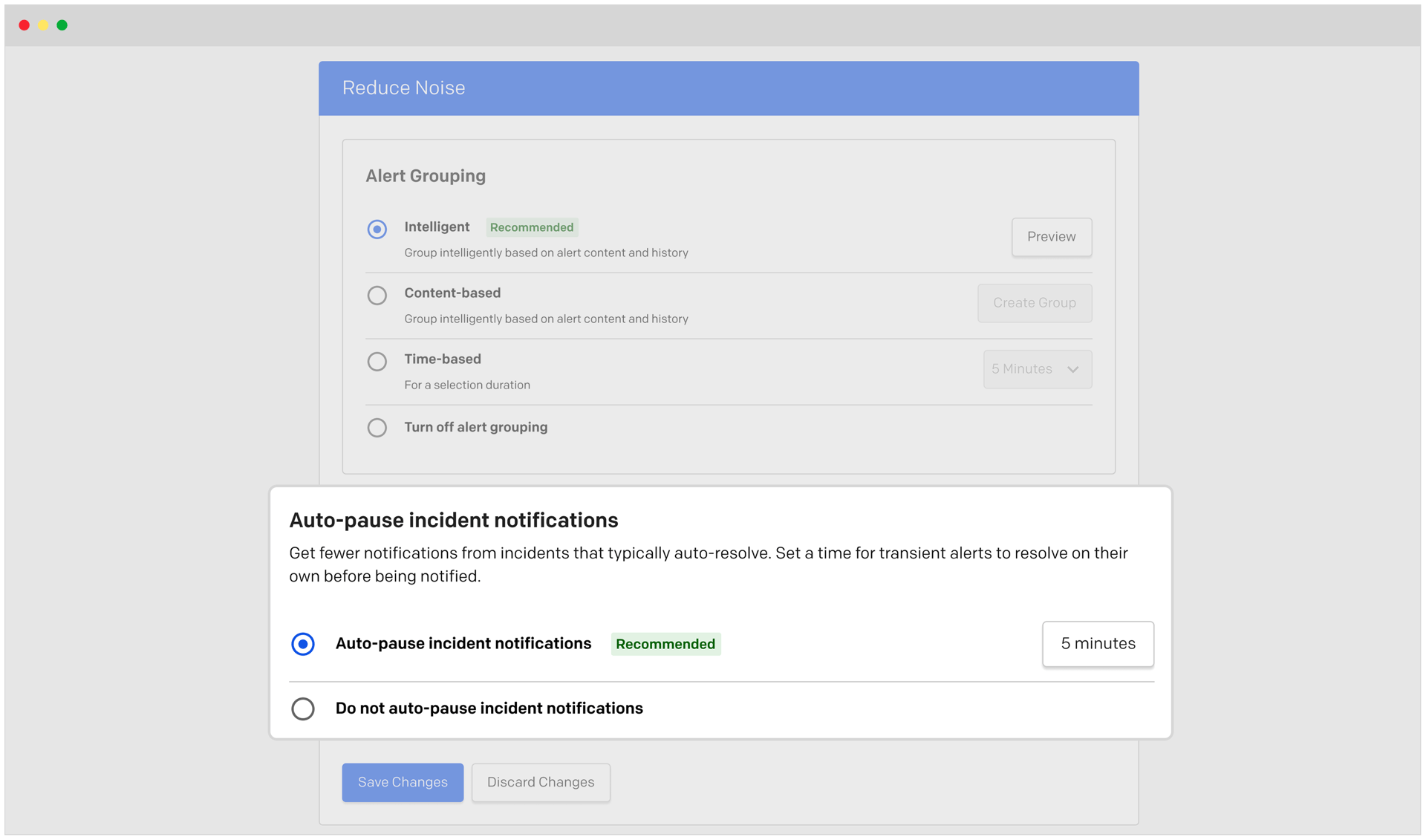Click the Reduce Noise header title

point(403,88)
